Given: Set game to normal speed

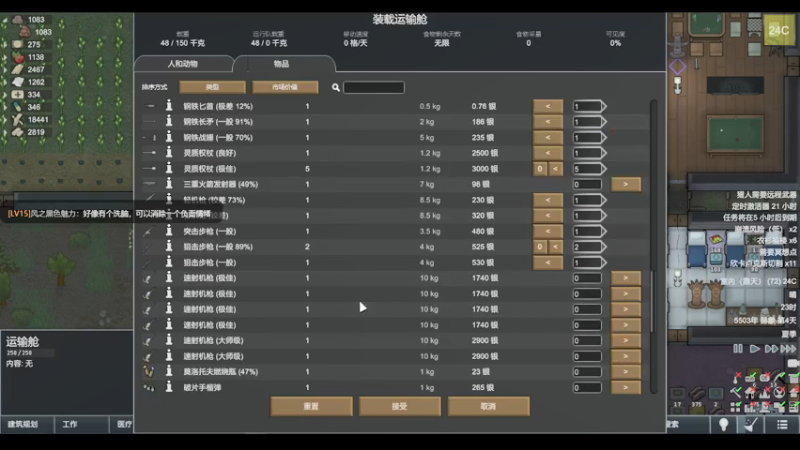Looking at the screenshot, I should coord(755,349).
